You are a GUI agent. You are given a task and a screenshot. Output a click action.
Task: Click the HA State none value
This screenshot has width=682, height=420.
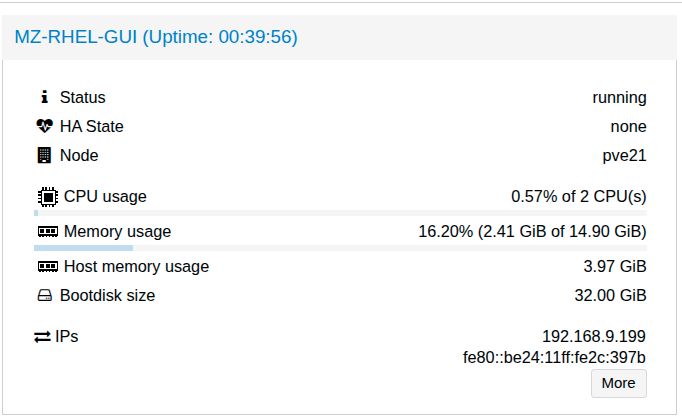coord(628,127)
